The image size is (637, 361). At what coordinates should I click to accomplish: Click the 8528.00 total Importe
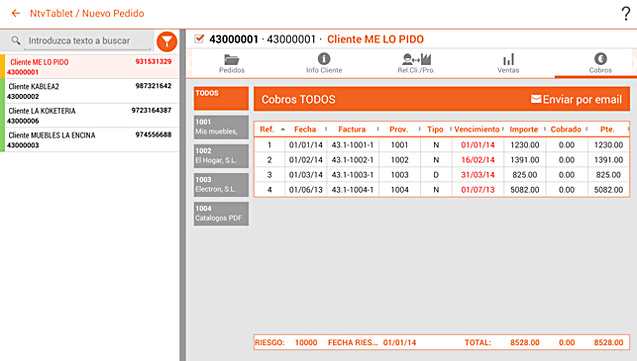[x=525, y=342]
